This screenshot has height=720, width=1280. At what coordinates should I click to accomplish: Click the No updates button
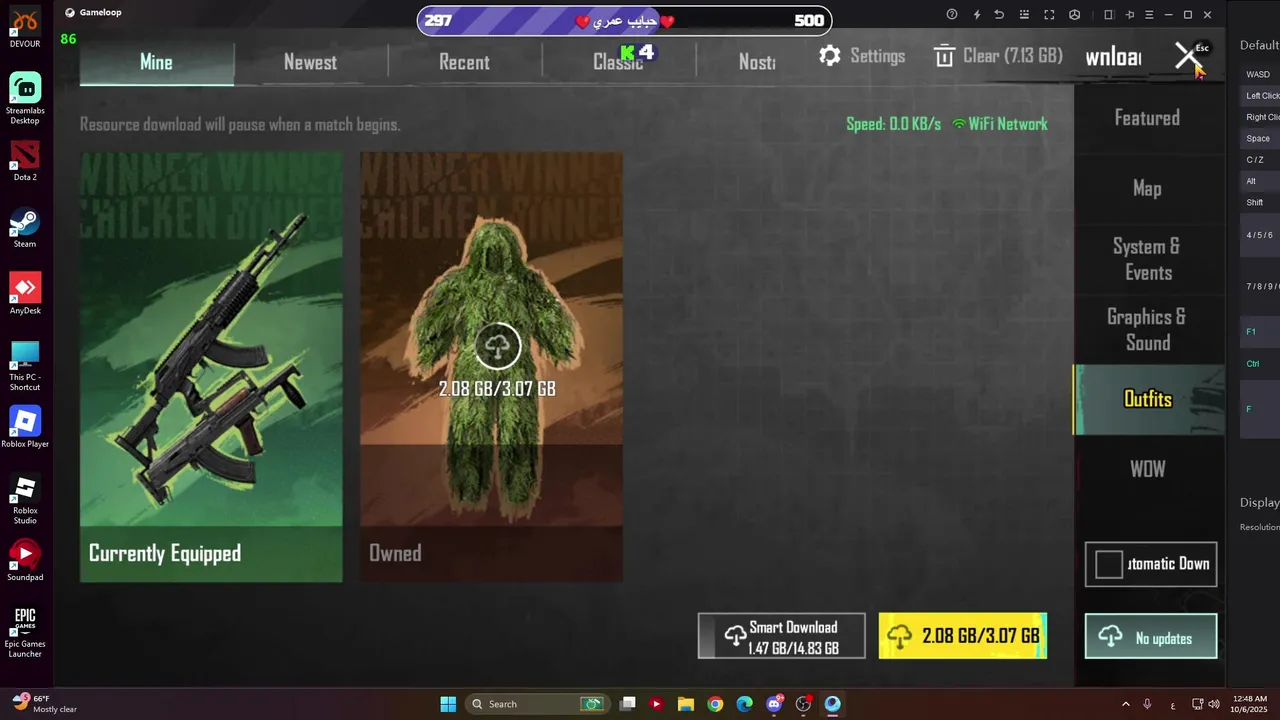[x=1151, y=636]
